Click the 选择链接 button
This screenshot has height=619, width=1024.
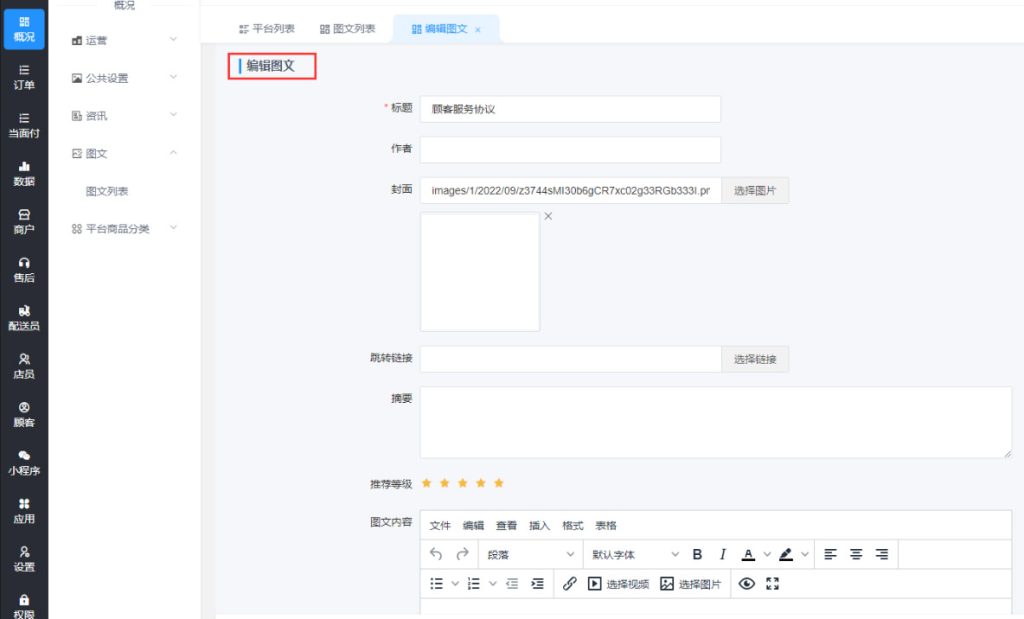[755, 359]
